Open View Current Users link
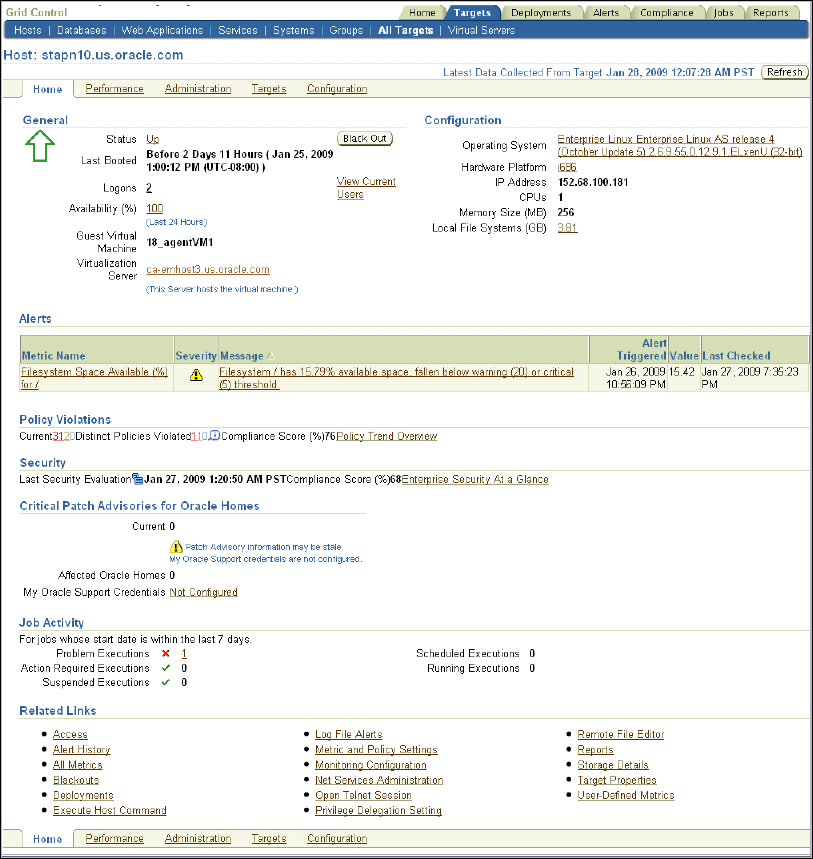 click(366, 187)
